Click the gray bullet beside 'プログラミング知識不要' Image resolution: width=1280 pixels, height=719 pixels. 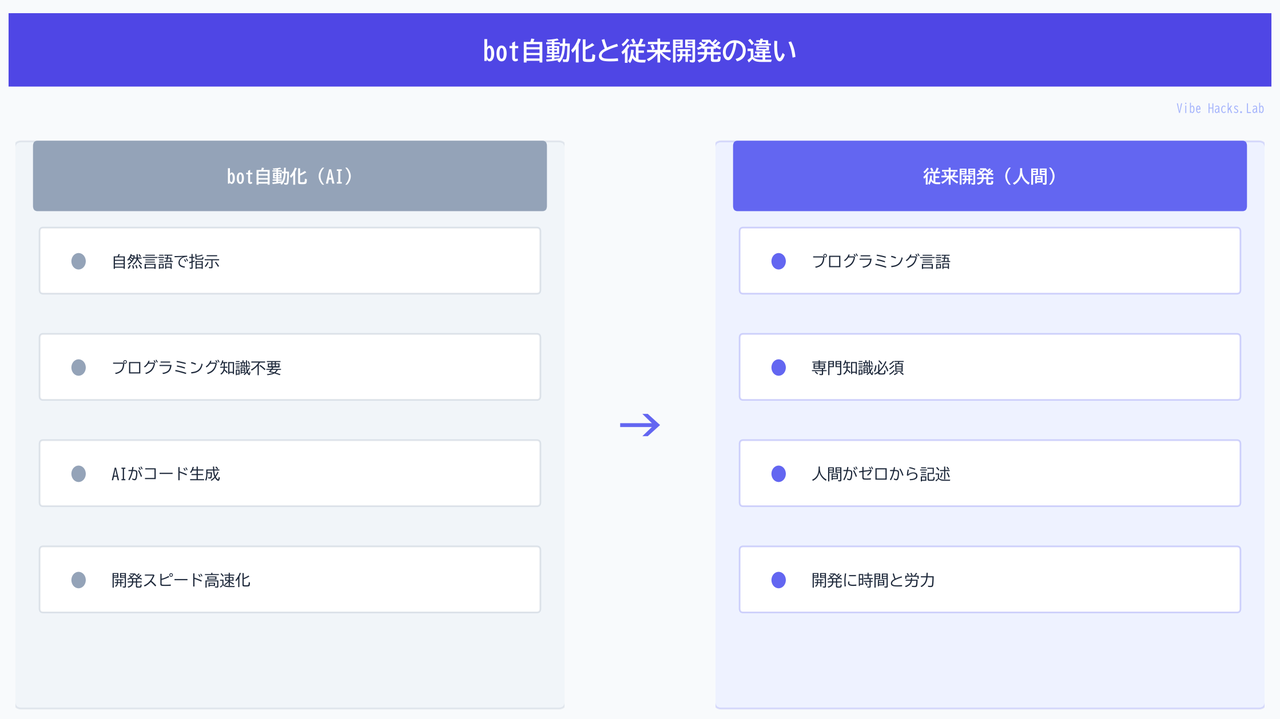coord(79,367)
